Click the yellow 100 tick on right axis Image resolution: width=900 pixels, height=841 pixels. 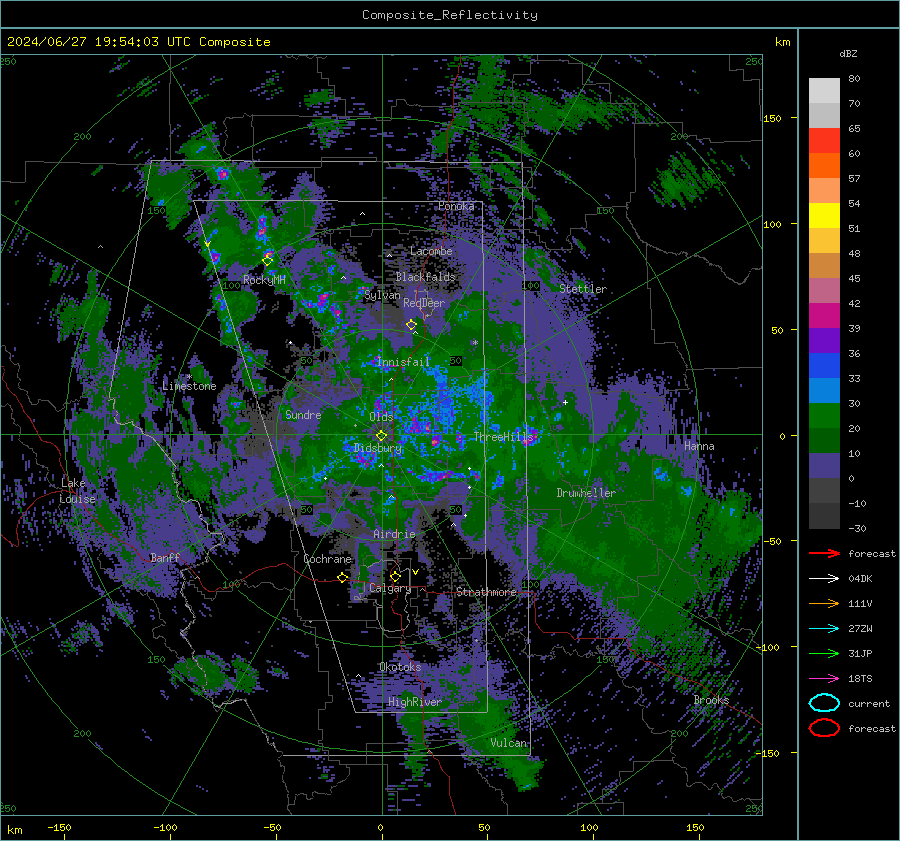tap(772, 224)
